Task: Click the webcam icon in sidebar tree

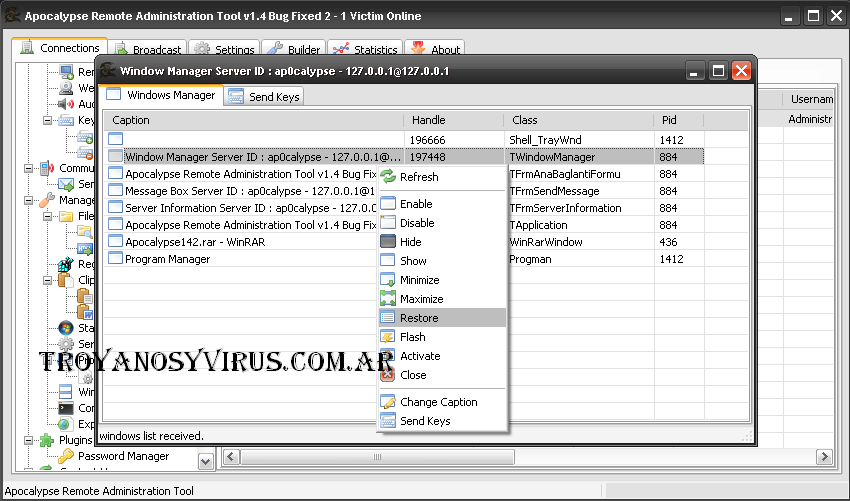Action: click(x=66, y=87)
